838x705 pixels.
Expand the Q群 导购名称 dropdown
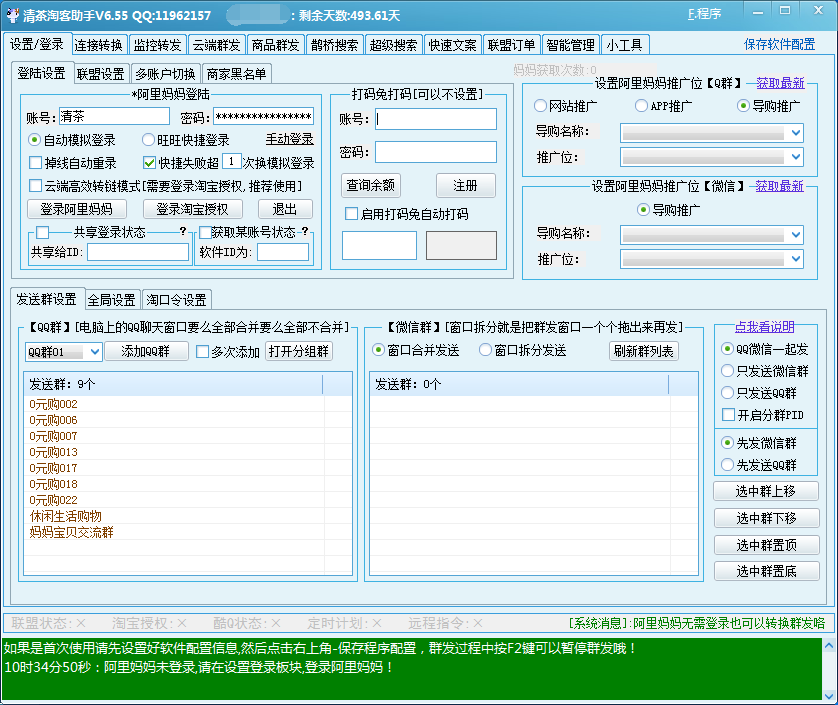pos(796,133)
